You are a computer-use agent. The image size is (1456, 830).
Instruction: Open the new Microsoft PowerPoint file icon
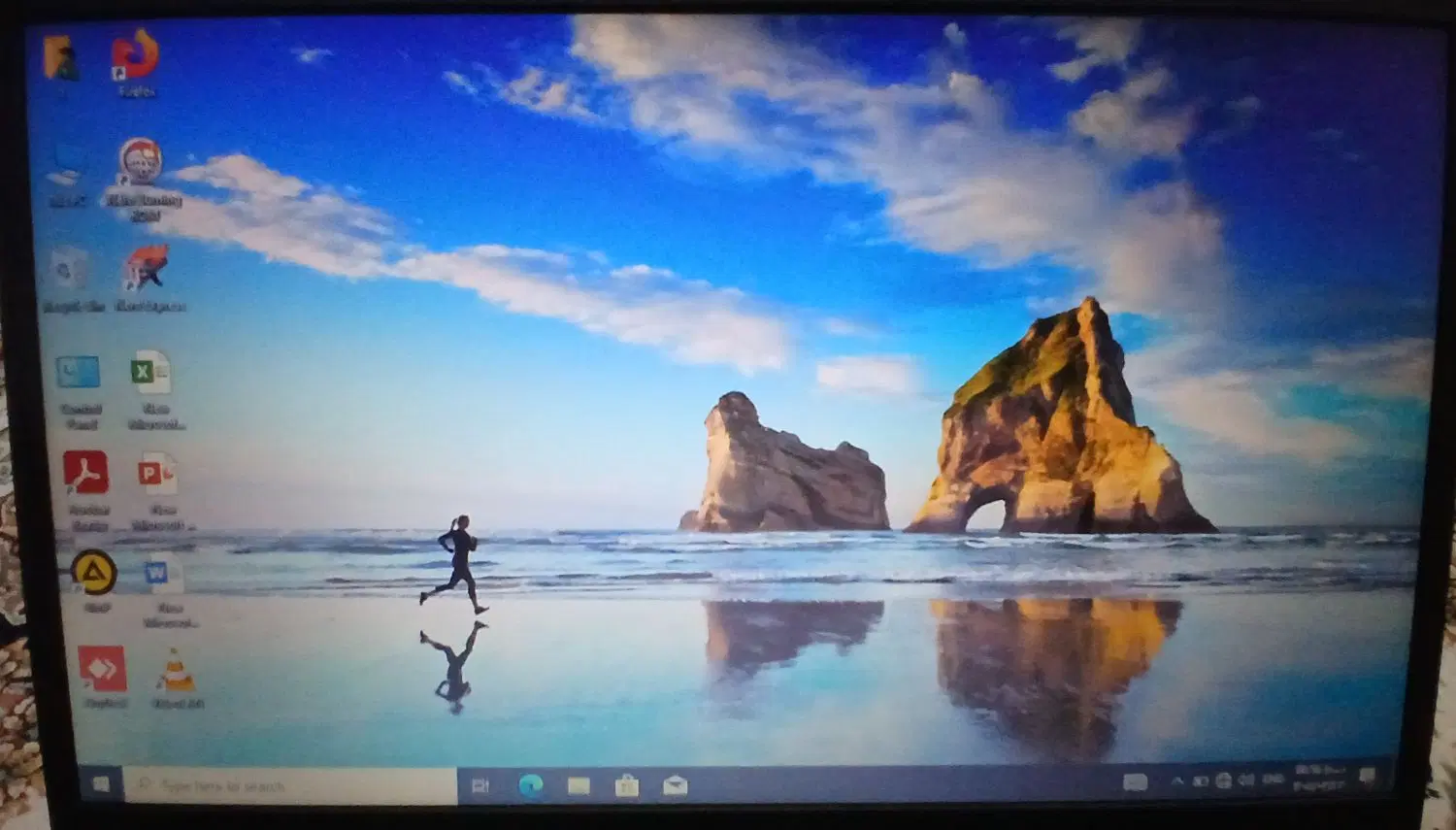(x=160, y=489)
